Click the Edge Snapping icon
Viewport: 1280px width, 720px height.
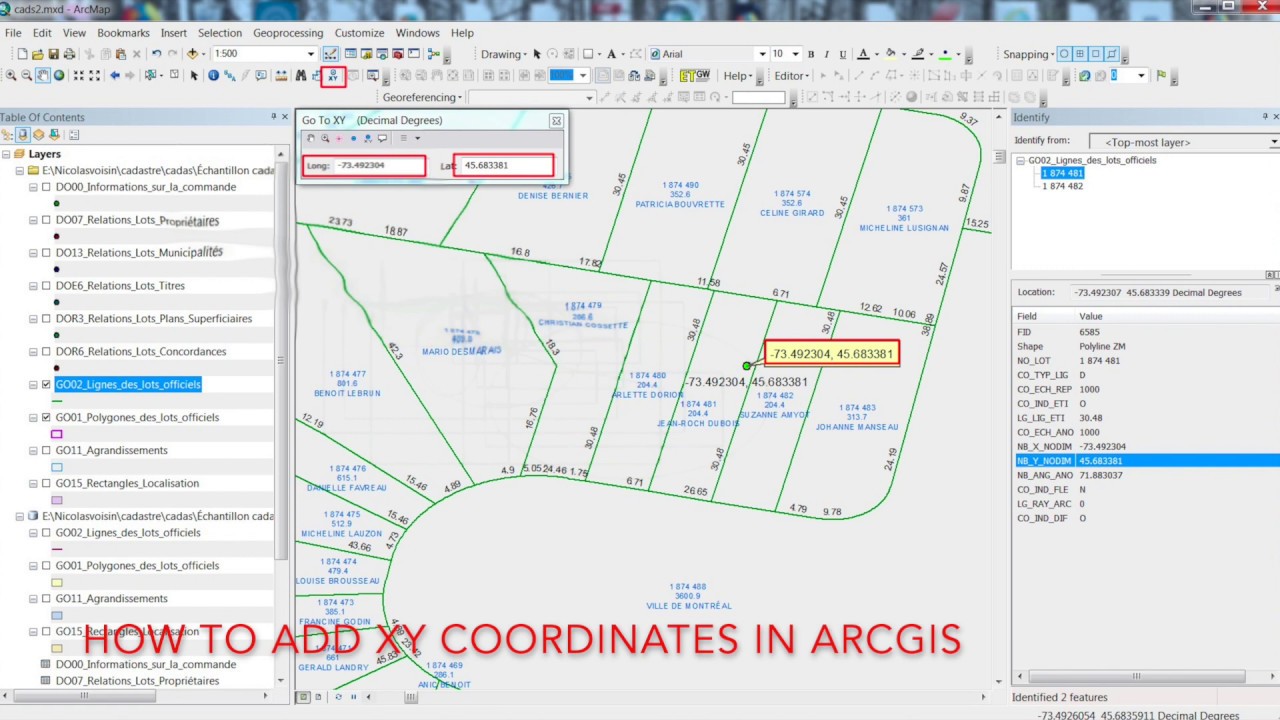(1112, 54)
